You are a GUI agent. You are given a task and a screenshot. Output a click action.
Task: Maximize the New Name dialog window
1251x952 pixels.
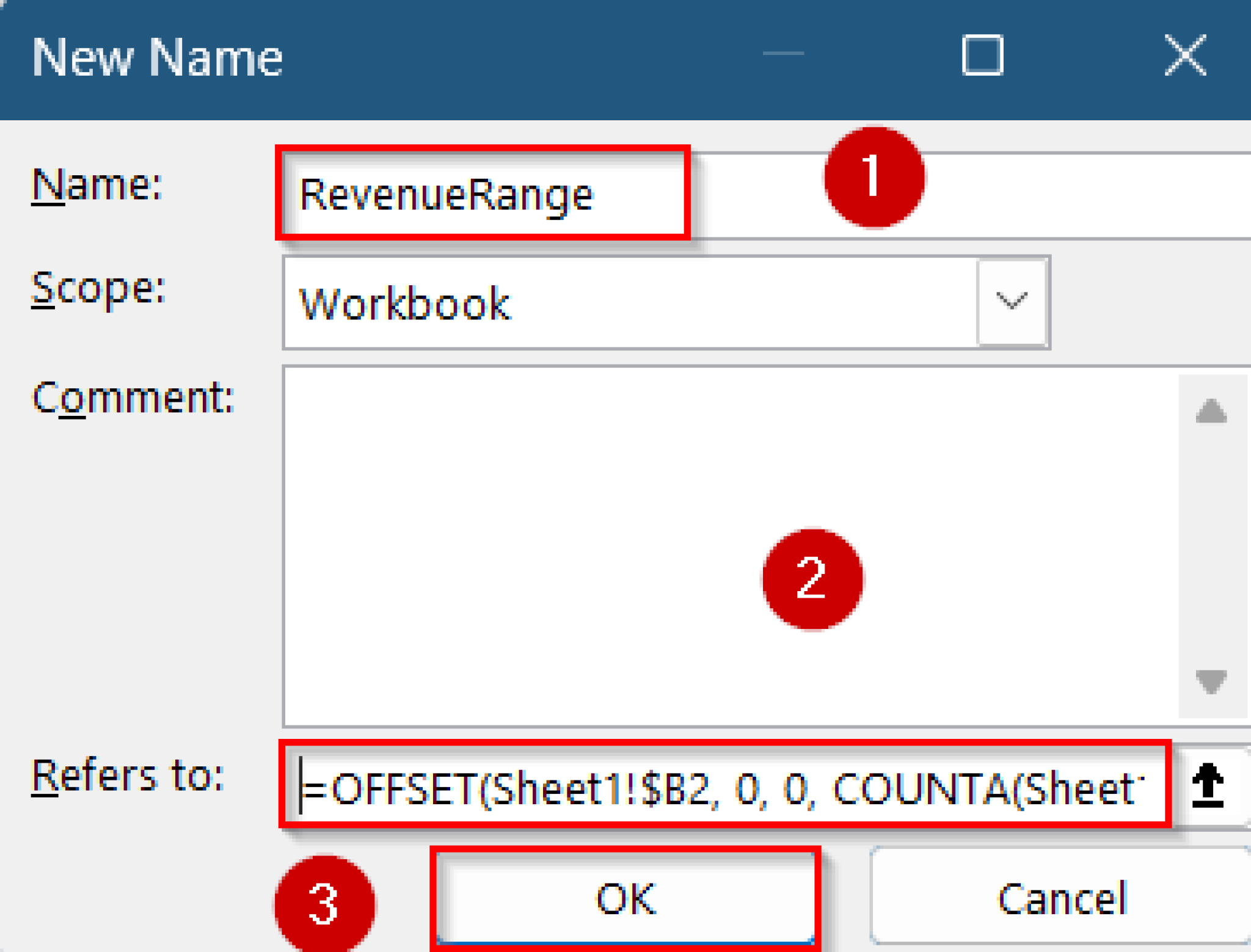point(982,56)
